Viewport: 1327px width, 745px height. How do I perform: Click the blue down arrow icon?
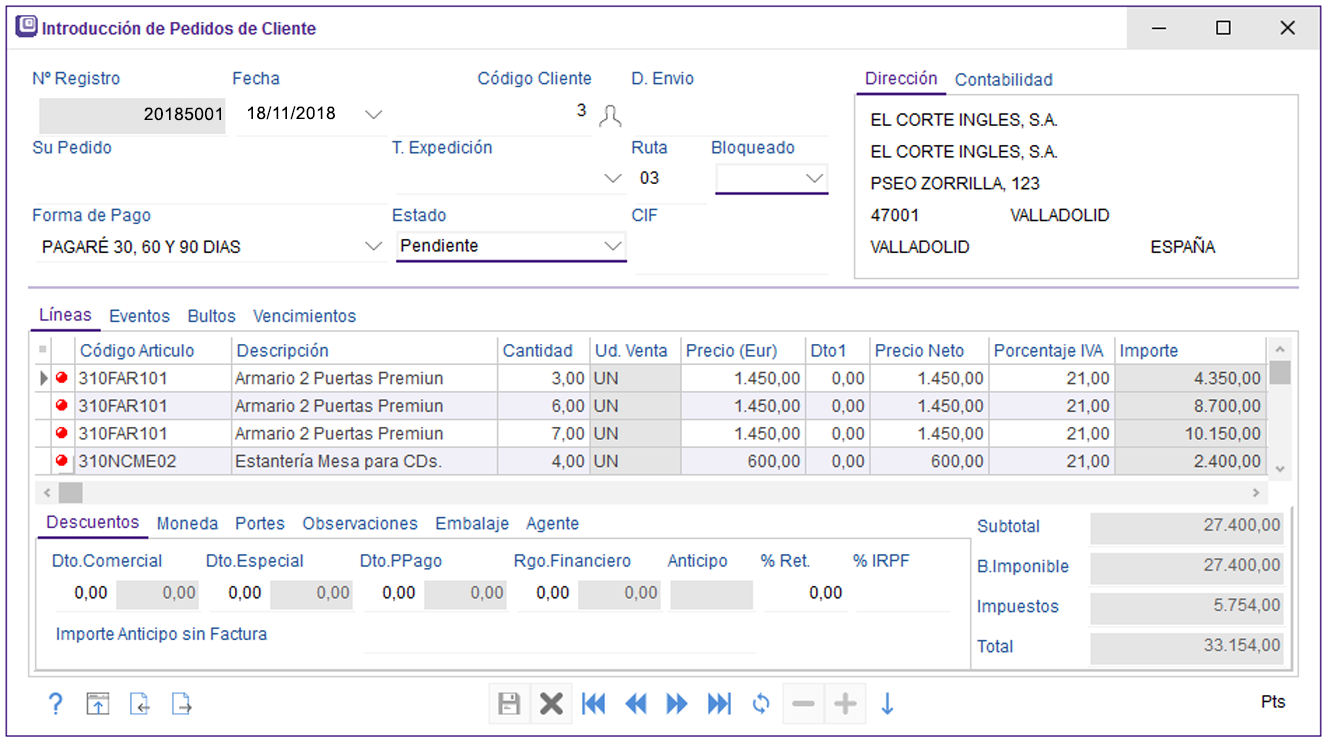[887, 704]
